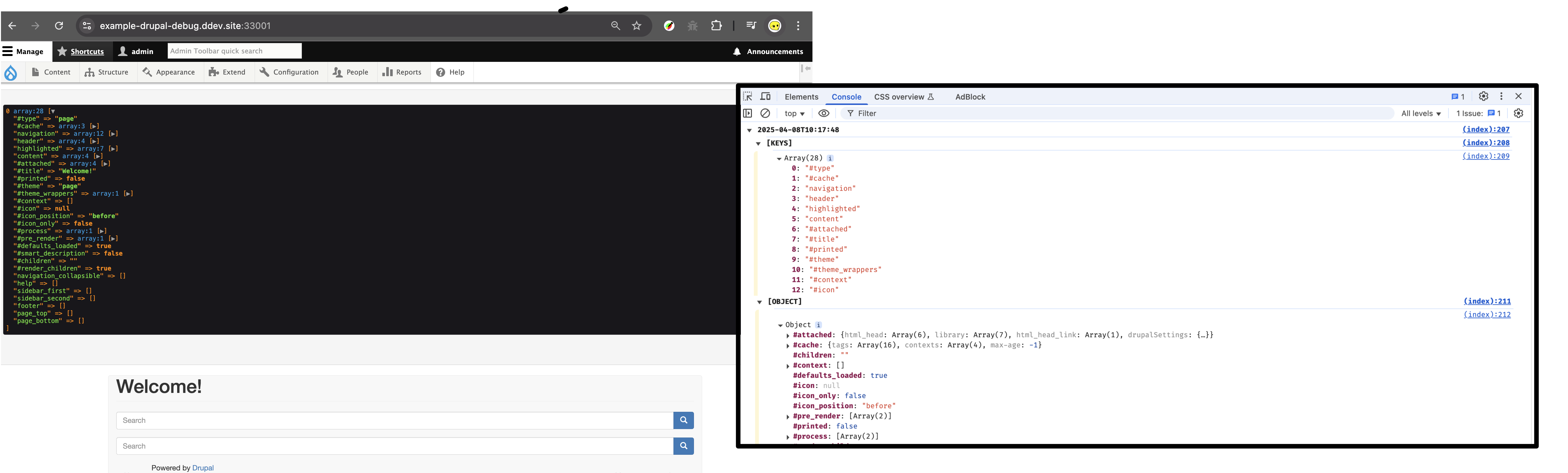
Task: Click the info badge next to Object
Action: pos(818,325)
